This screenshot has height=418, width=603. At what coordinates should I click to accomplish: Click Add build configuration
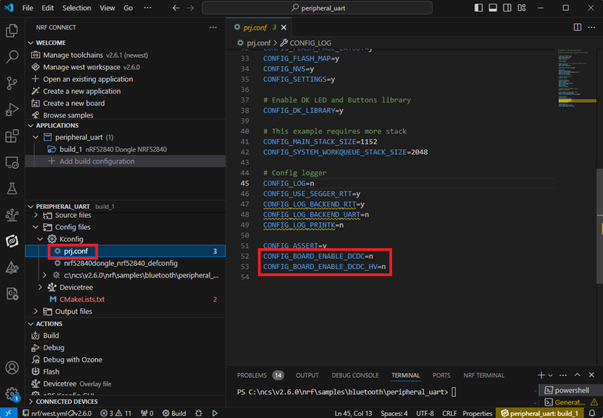tap(98, 161)
